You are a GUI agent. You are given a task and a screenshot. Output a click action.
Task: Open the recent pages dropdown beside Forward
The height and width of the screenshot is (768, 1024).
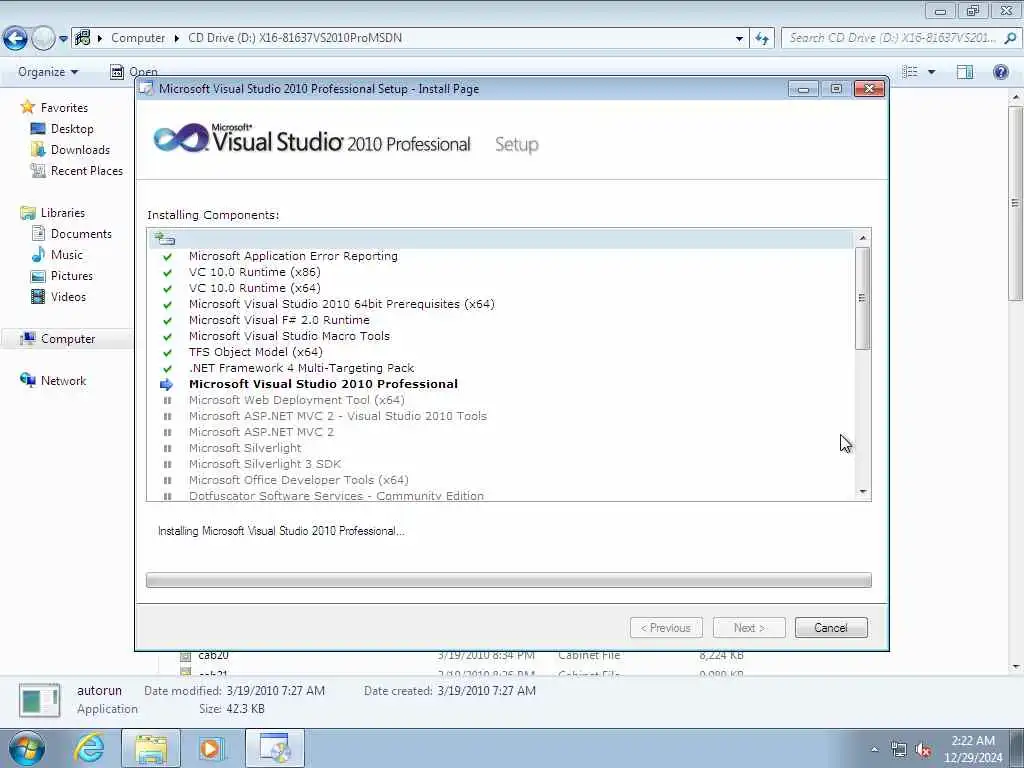pyautogui.click(x=63, y=39)
